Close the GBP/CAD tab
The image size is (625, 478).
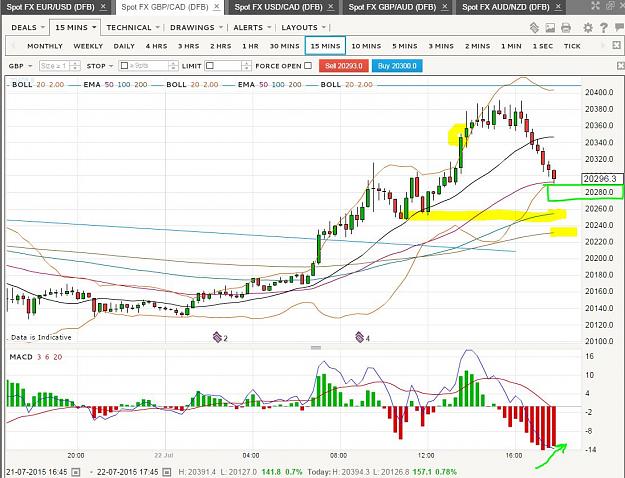217,7
